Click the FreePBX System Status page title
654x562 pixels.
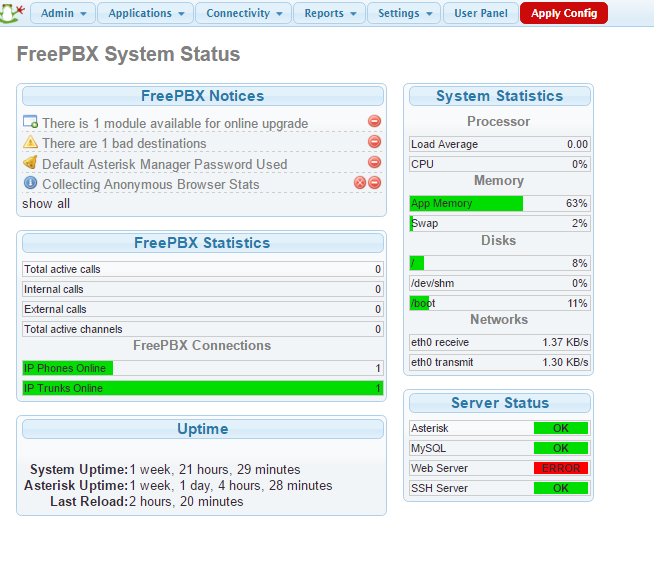128,54
